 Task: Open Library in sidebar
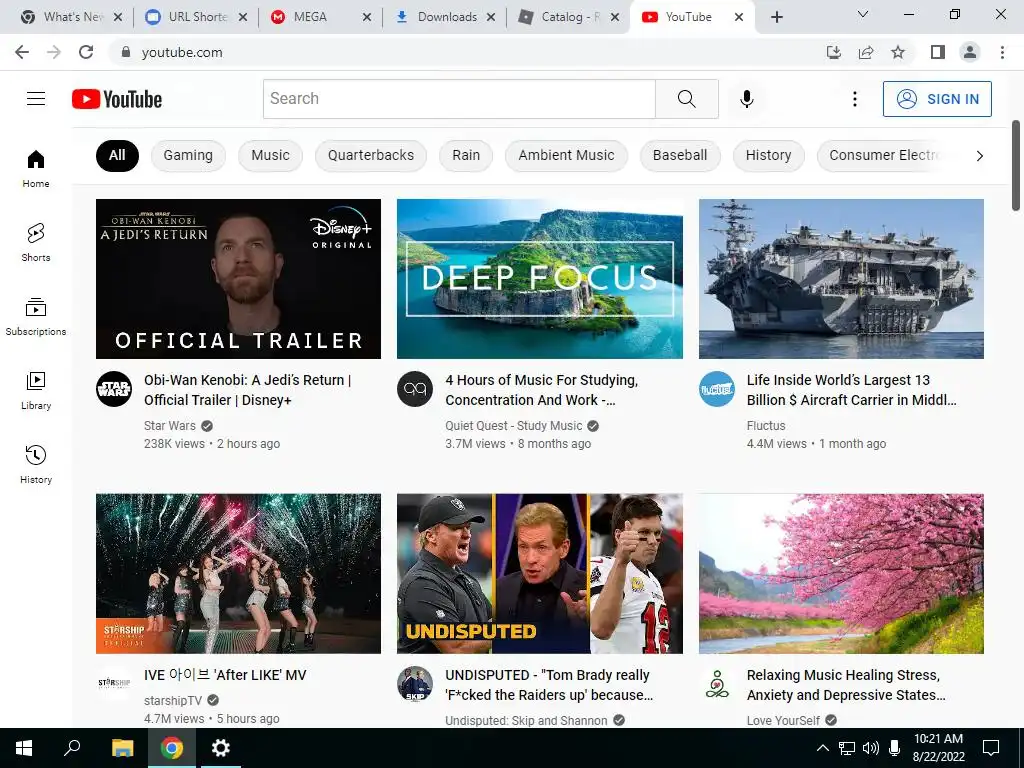(36, 391)
